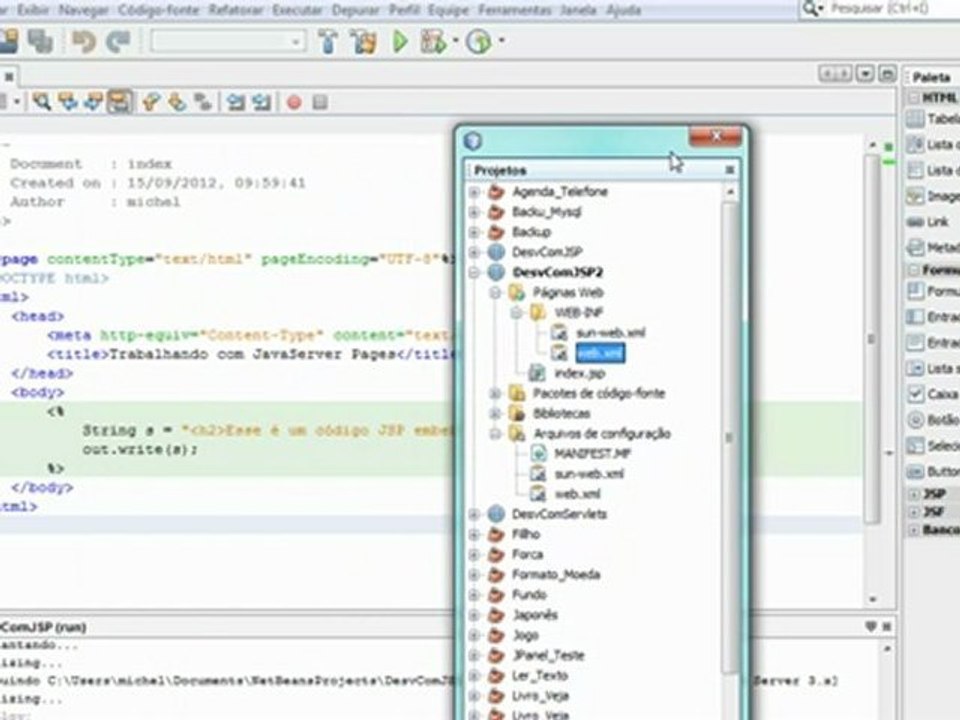This screenshot has width=960, height=720.
Task: Expand the DesvComServlets project node
Action: click(474, 514)
